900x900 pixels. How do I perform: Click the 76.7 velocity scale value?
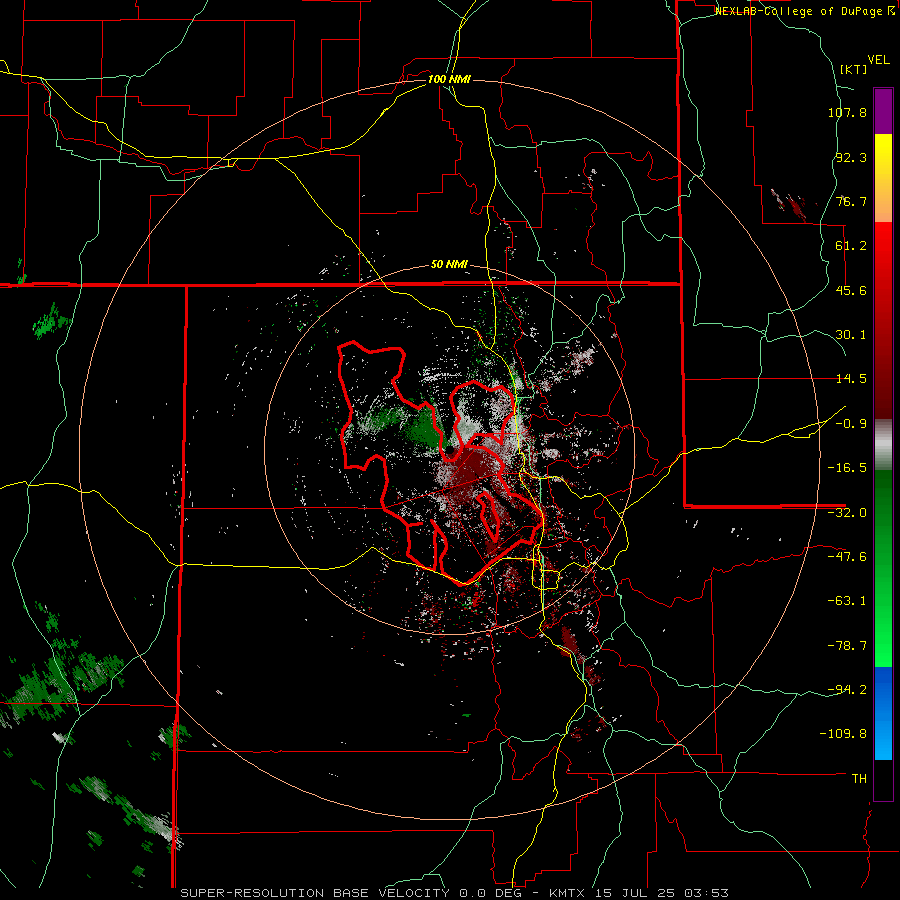click(x=851, y=201)
